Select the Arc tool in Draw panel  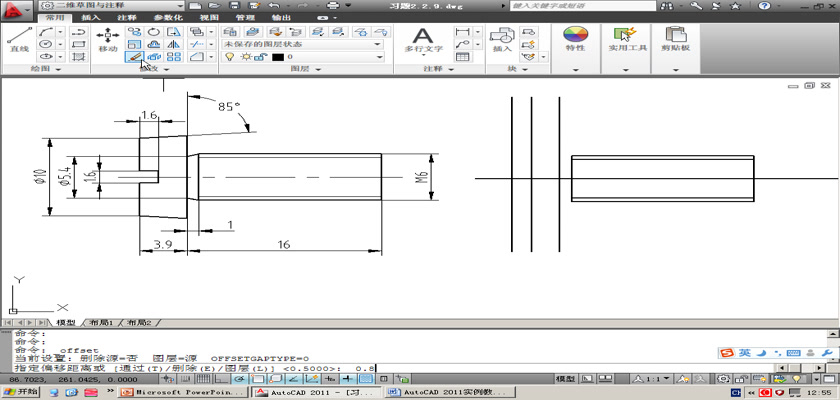pos(46,32)
